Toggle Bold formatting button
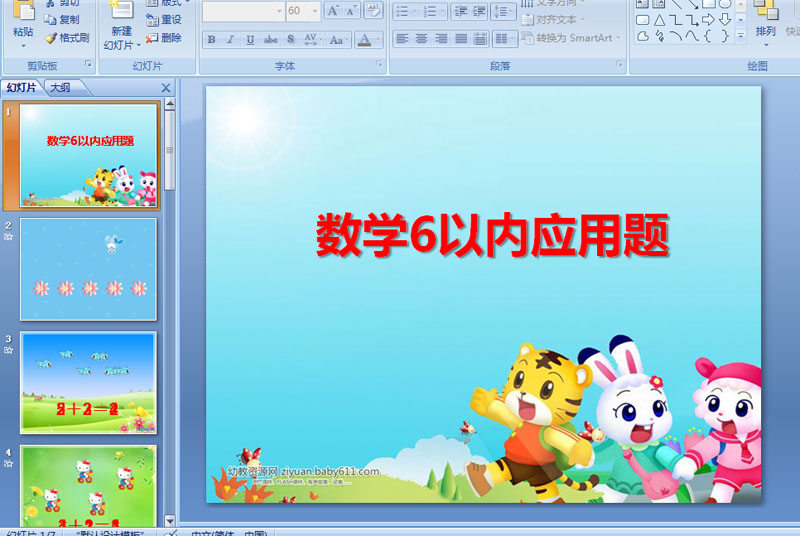This screenshot has height=536, width=800. (211, 40)
